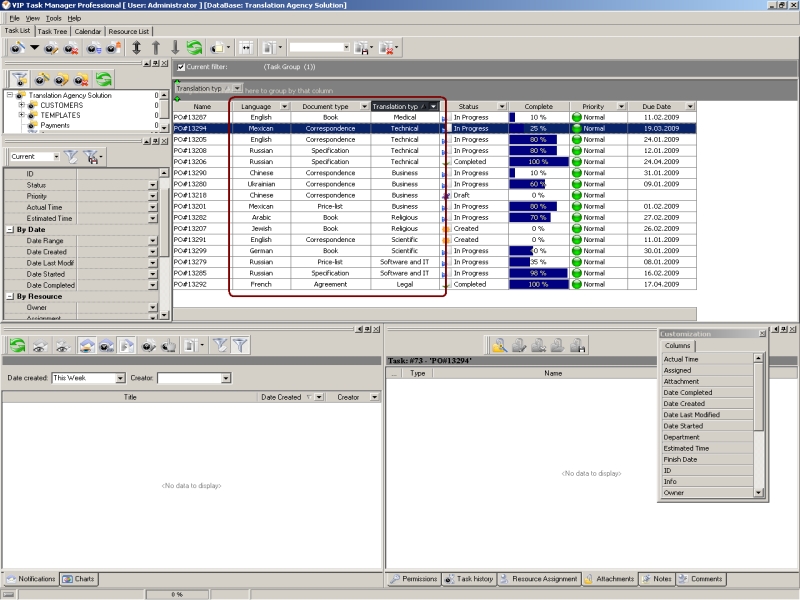Click the grey up arrow toolbar icon

(x=156, y=47)
